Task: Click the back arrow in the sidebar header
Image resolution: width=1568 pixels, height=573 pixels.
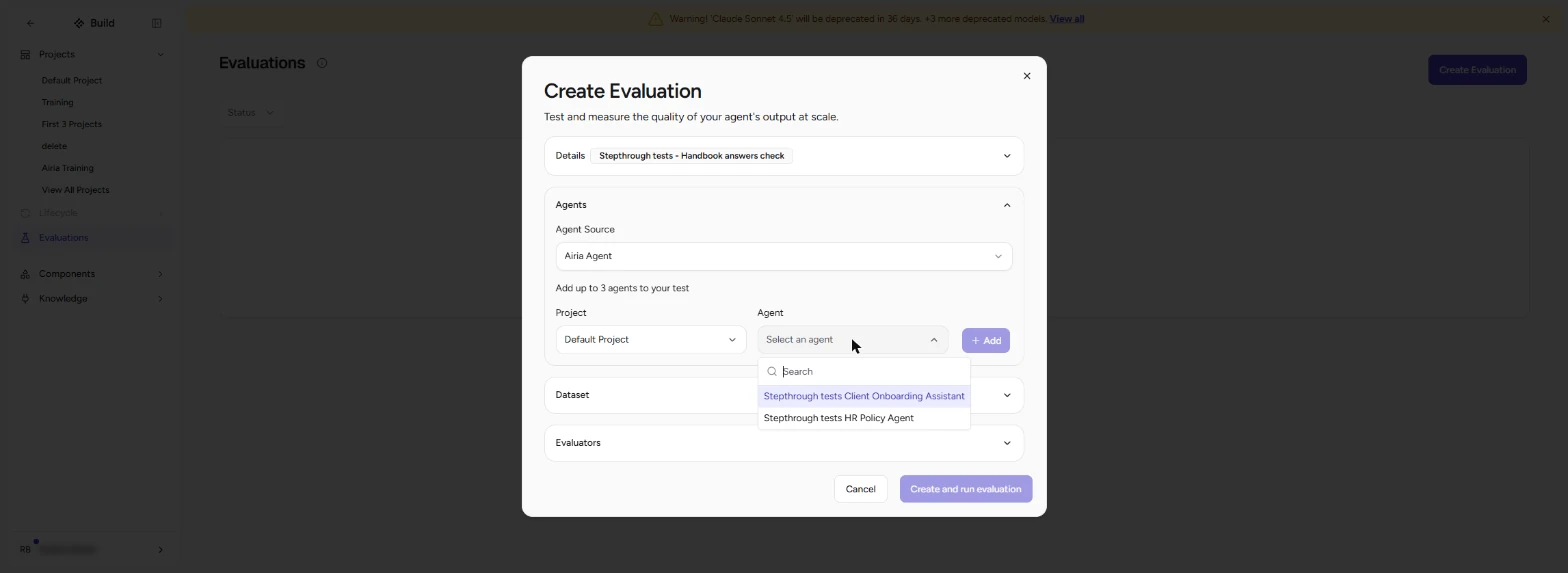Action: [30, 23]
